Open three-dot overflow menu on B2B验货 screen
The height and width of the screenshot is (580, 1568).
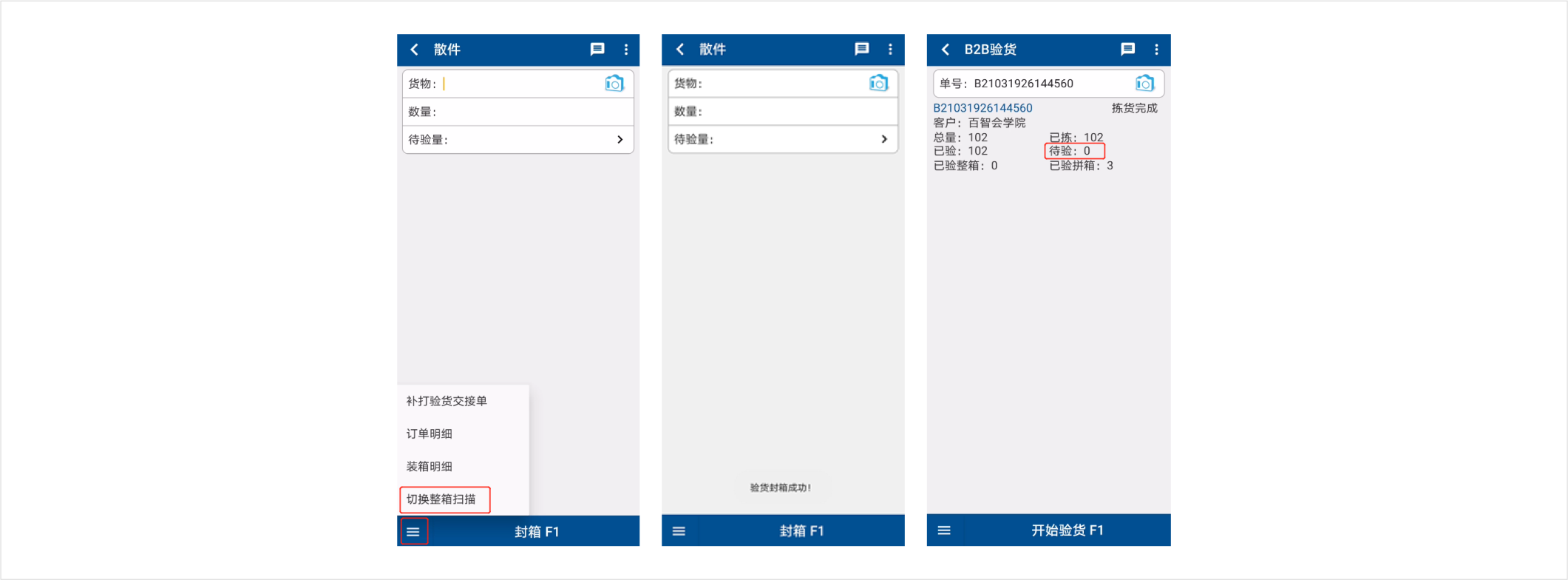tap(1156, 50)
